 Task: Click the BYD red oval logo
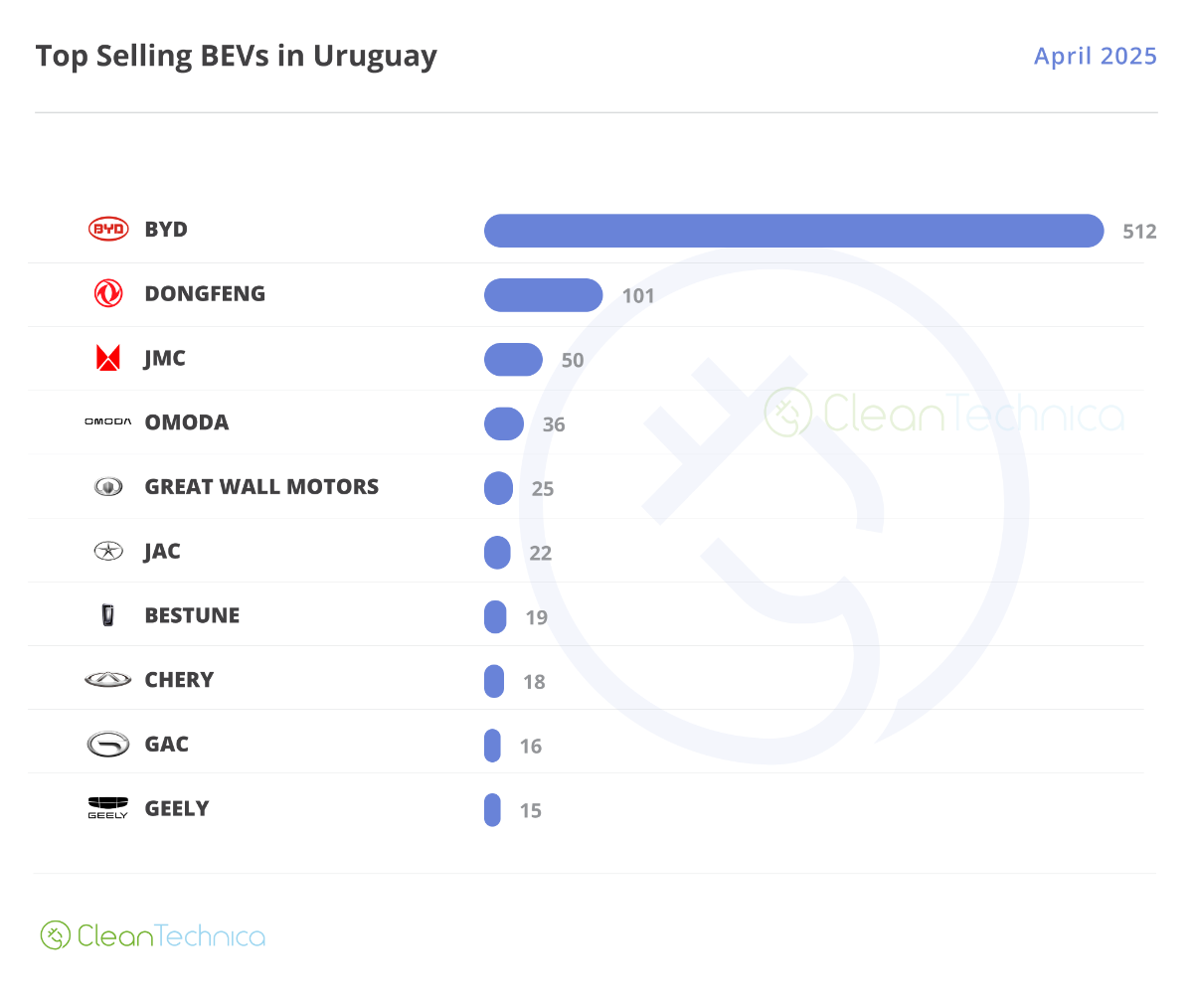(x=108, y=230)
